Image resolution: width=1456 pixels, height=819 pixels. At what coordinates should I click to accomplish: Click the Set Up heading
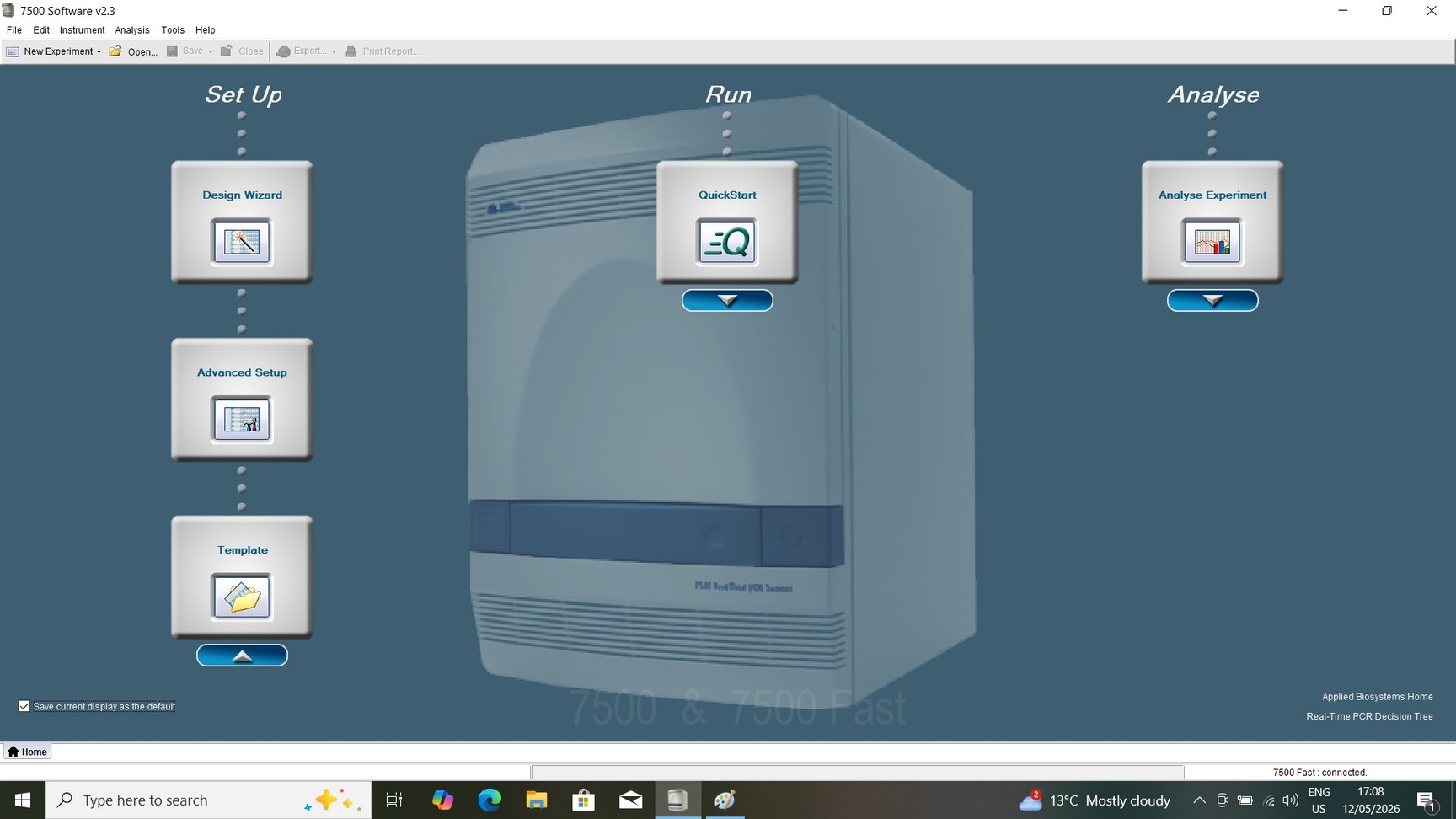(243, 94)
